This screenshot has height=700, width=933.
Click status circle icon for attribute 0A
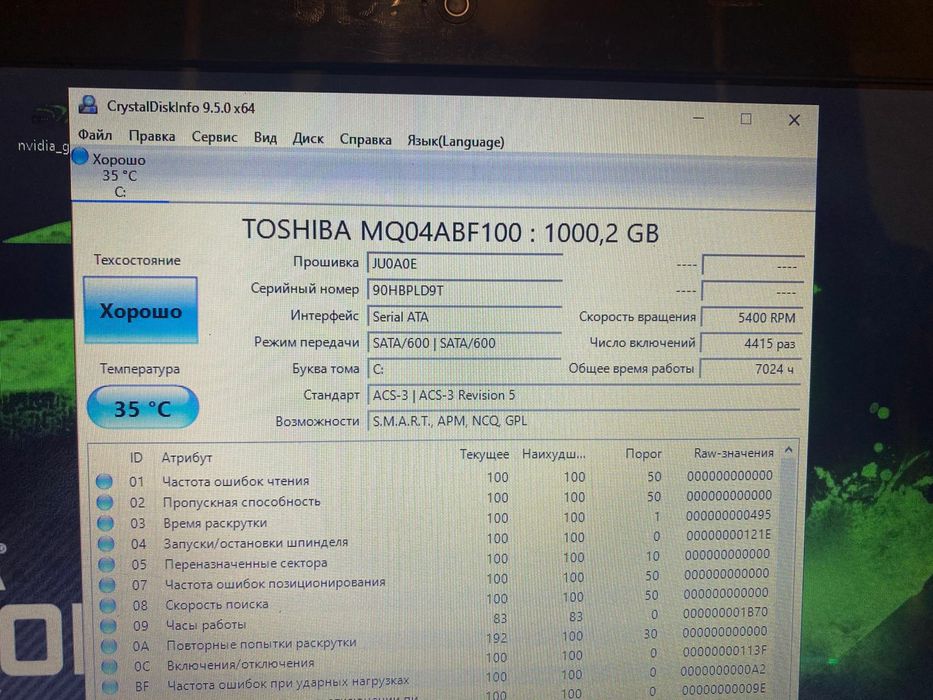click(109, 646)
